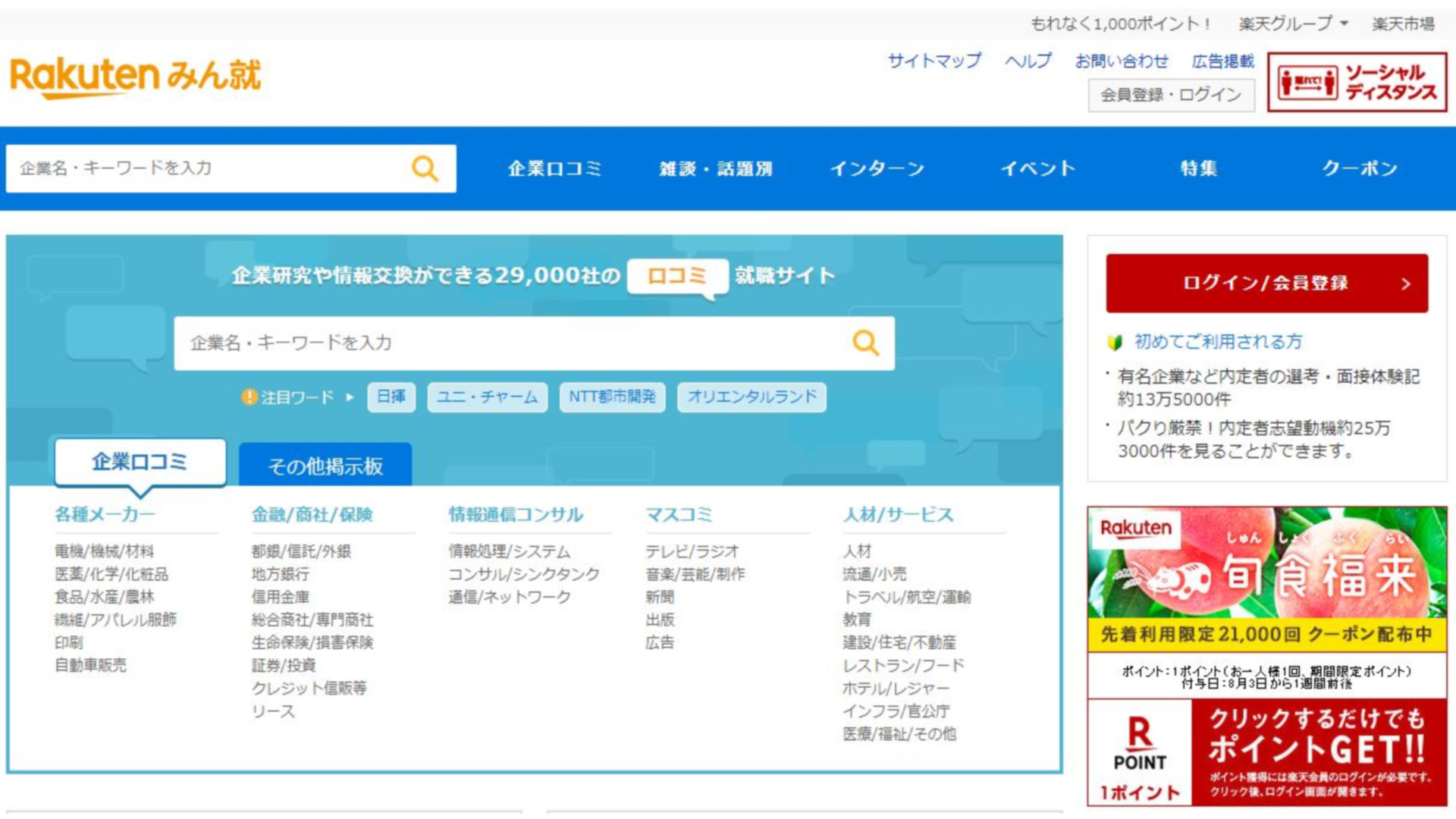Click the 注目ワード triangle arrow
Screen dimensions: 1456x819
(x=350, y=397)
